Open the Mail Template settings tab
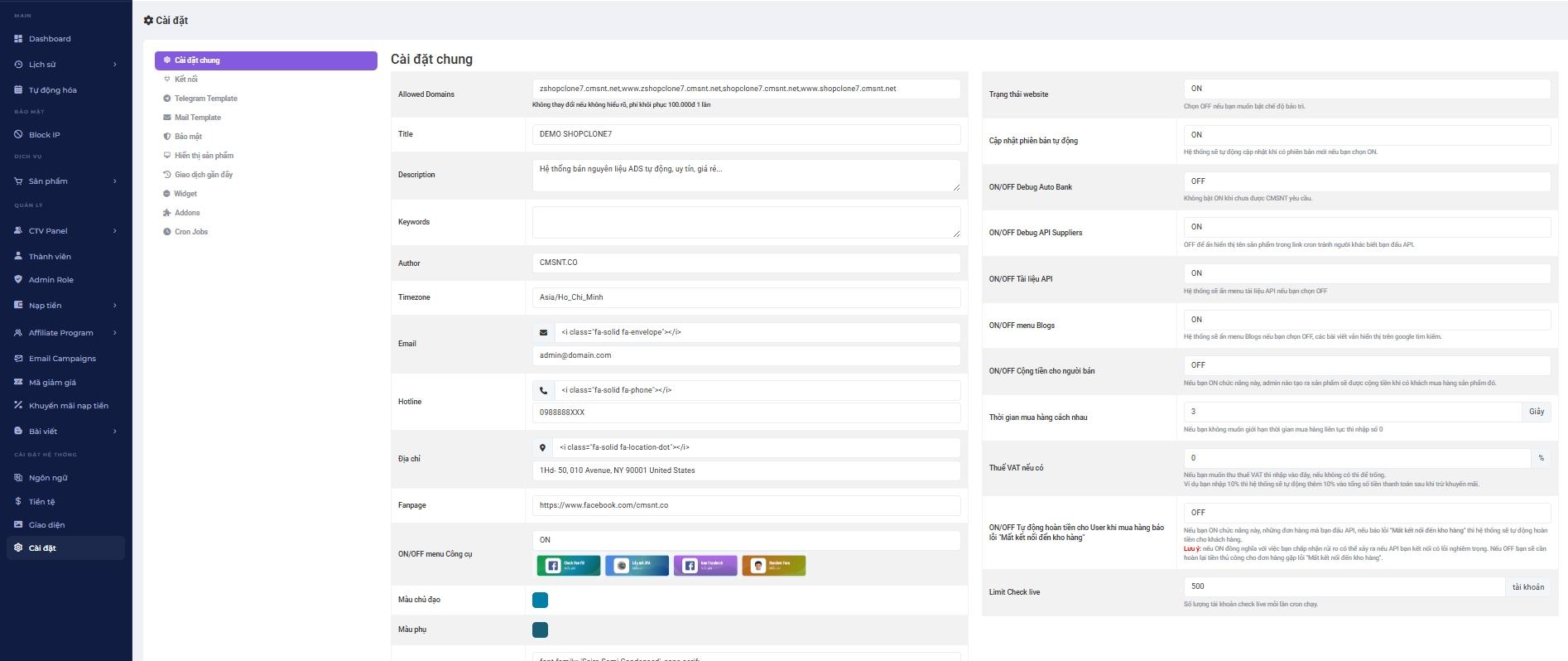 tap(197, 118)
